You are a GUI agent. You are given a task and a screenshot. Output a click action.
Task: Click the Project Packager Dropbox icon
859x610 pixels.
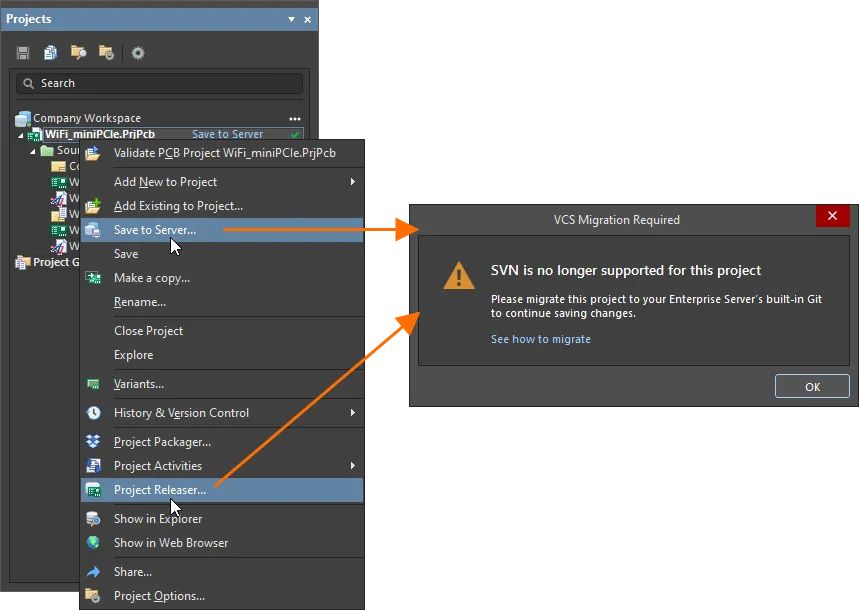point(93,442)
